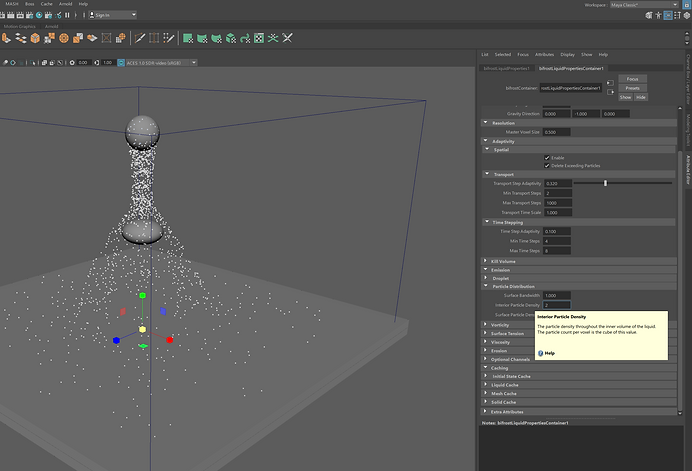Collapse the Resolution section

coord(486,123)
